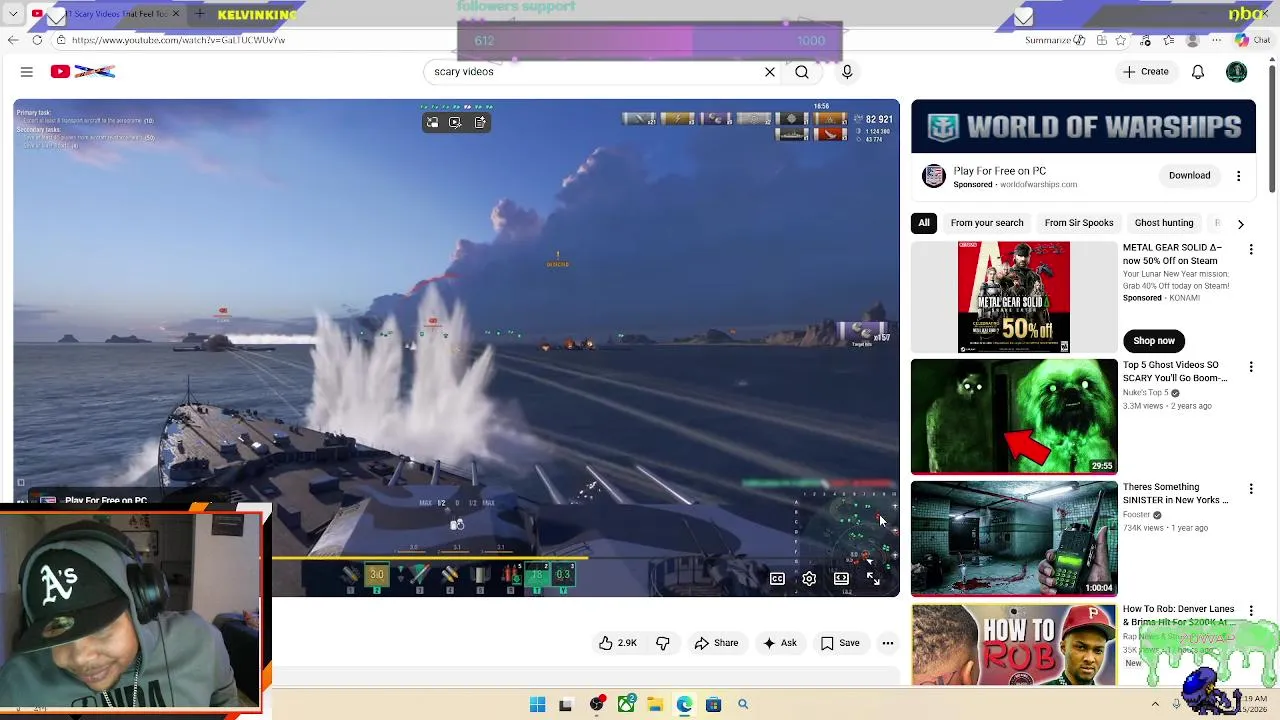Open browser settings and more menu
This screenshot has width=1280, height=720.
click(x=1216, y=40)
